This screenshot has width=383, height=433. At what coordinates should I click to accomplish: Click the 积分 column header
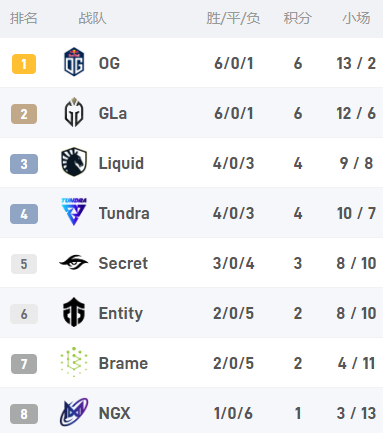pos(298,18)
